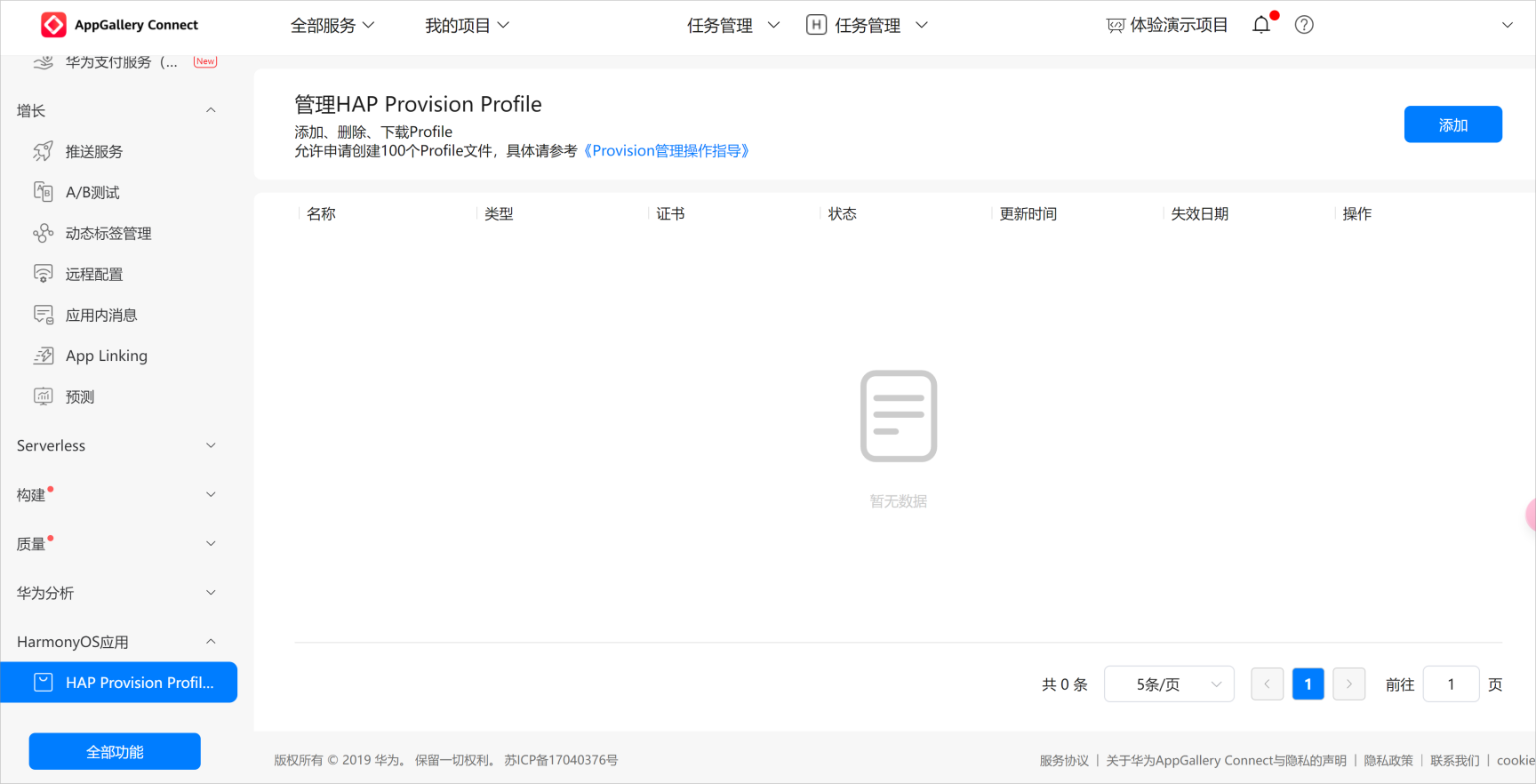Click the App Linking icon

(x=43, y=356)
